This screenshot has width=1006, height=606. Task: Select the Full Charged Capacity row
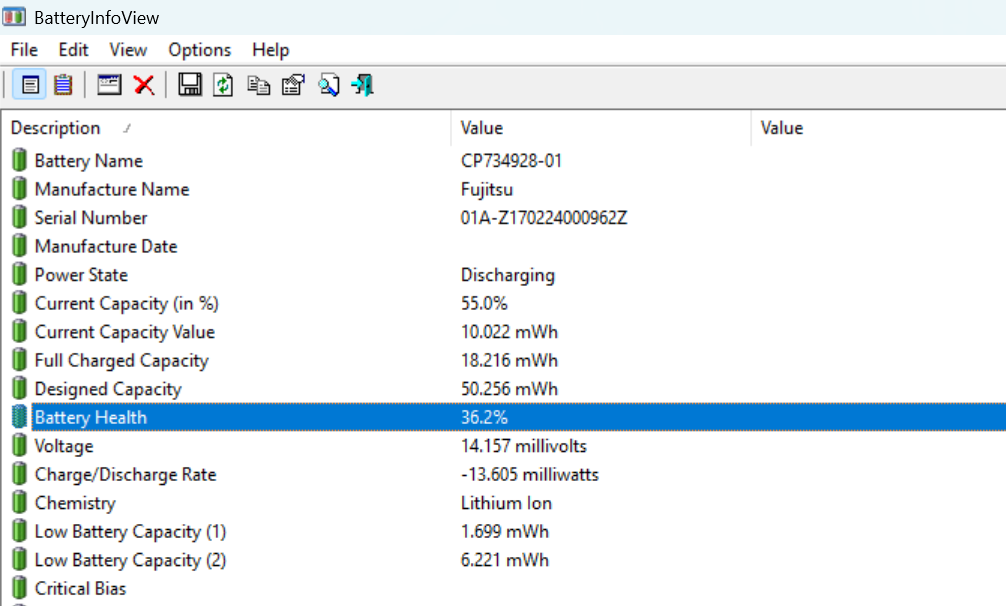[x=503, y=360]
